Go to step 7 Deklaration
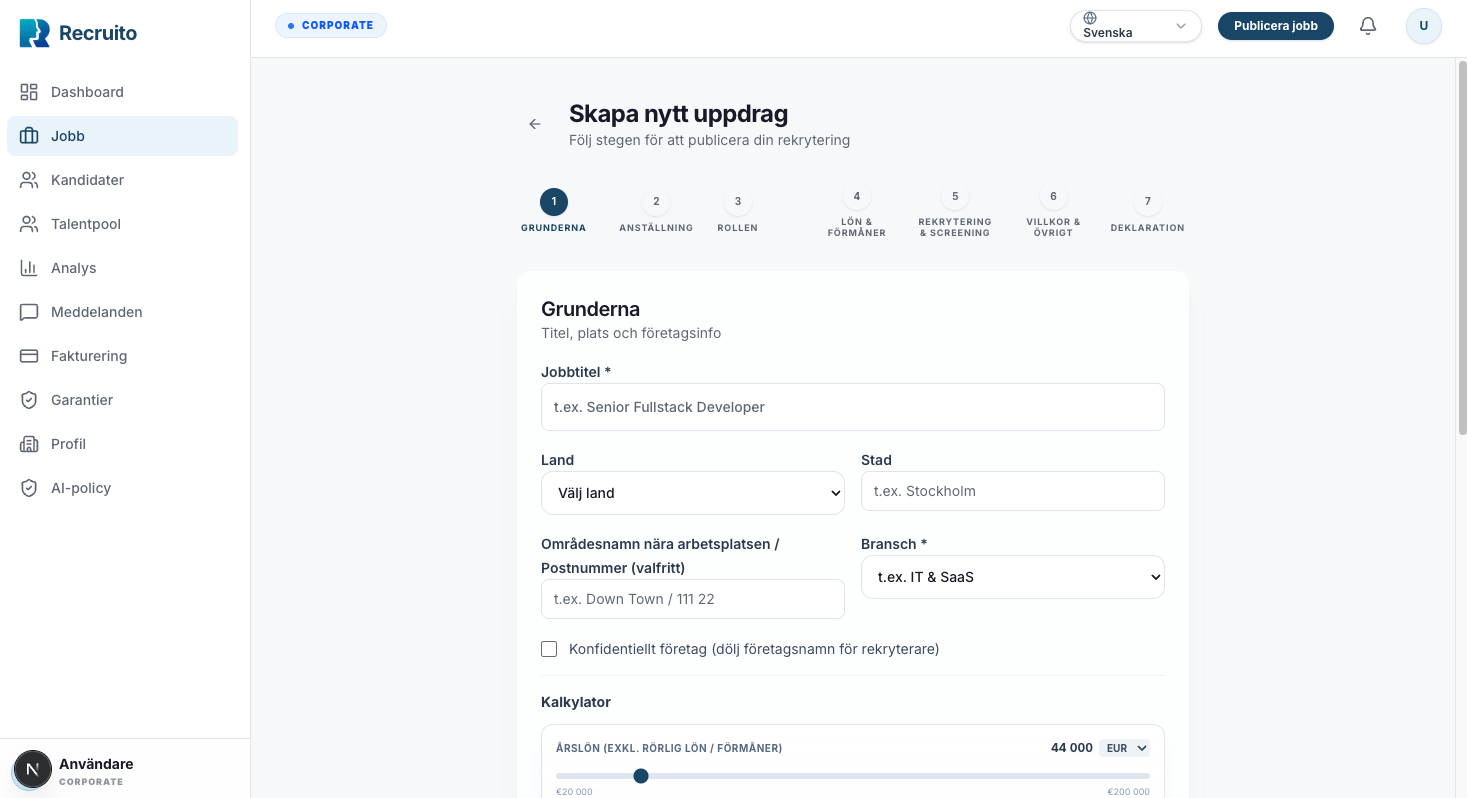Image resolution: width=1467 pixels, height=798 pixels. pos(1147,212)
